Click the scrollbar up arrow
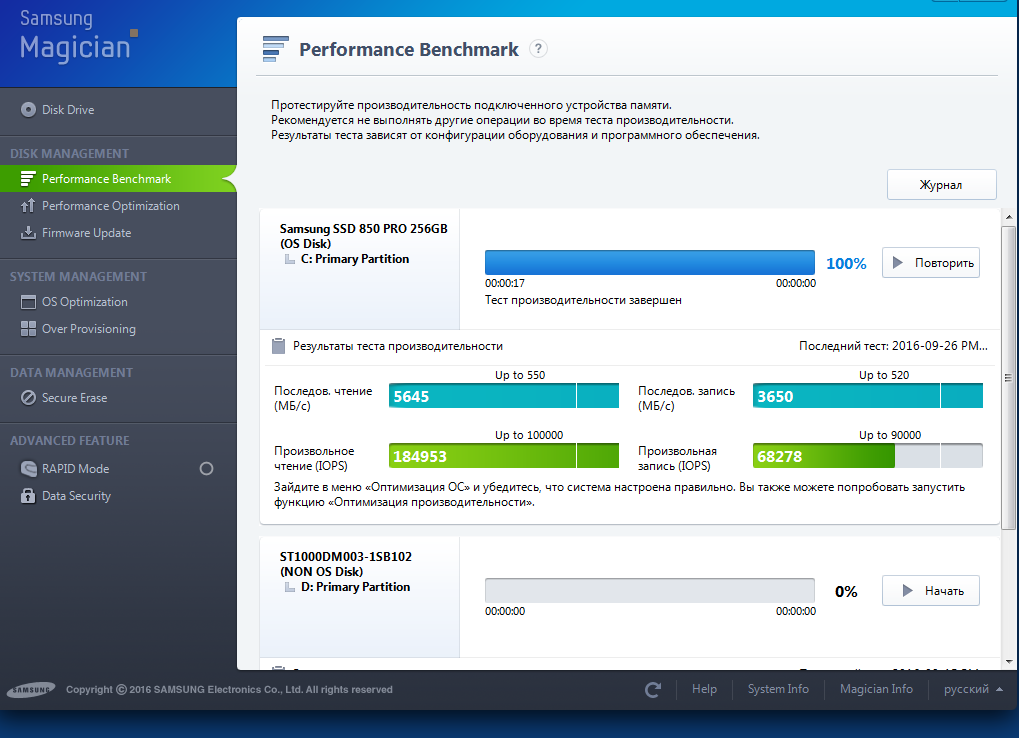Image resolution: width=1019 pixels, height=738 pixels. (x=1009, y=217)
